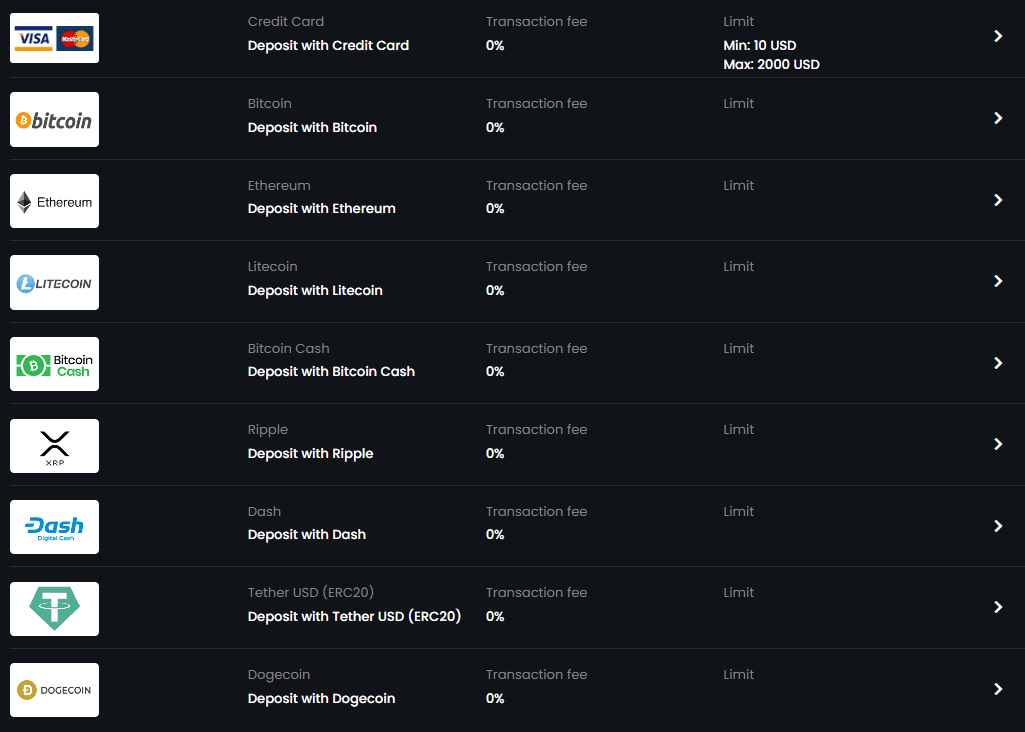1025x732 pixels.
Task: Click the Litecoin logo icon
Action: point(54,283)
